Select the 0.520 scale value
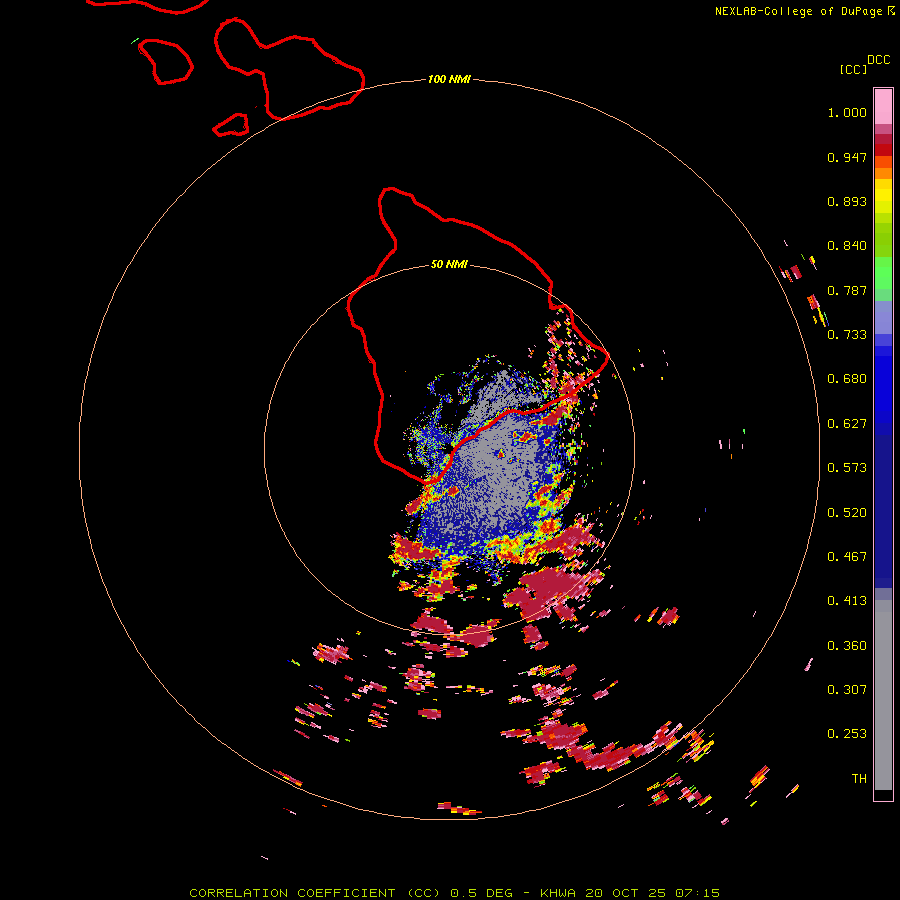This screenshot has width=900, height=900. coord(847,513)
